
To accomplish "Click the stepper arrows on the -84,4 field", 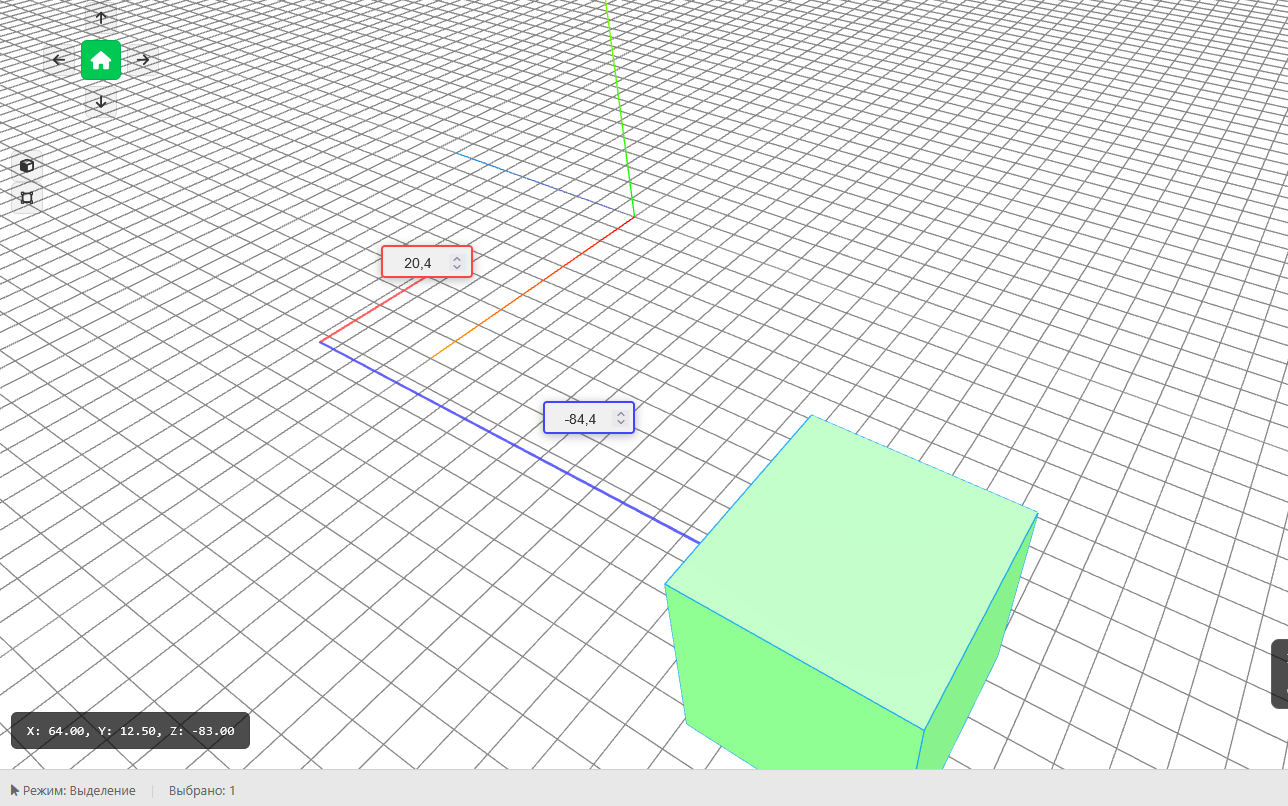I will pyautogui.click(x=620, y=419).
